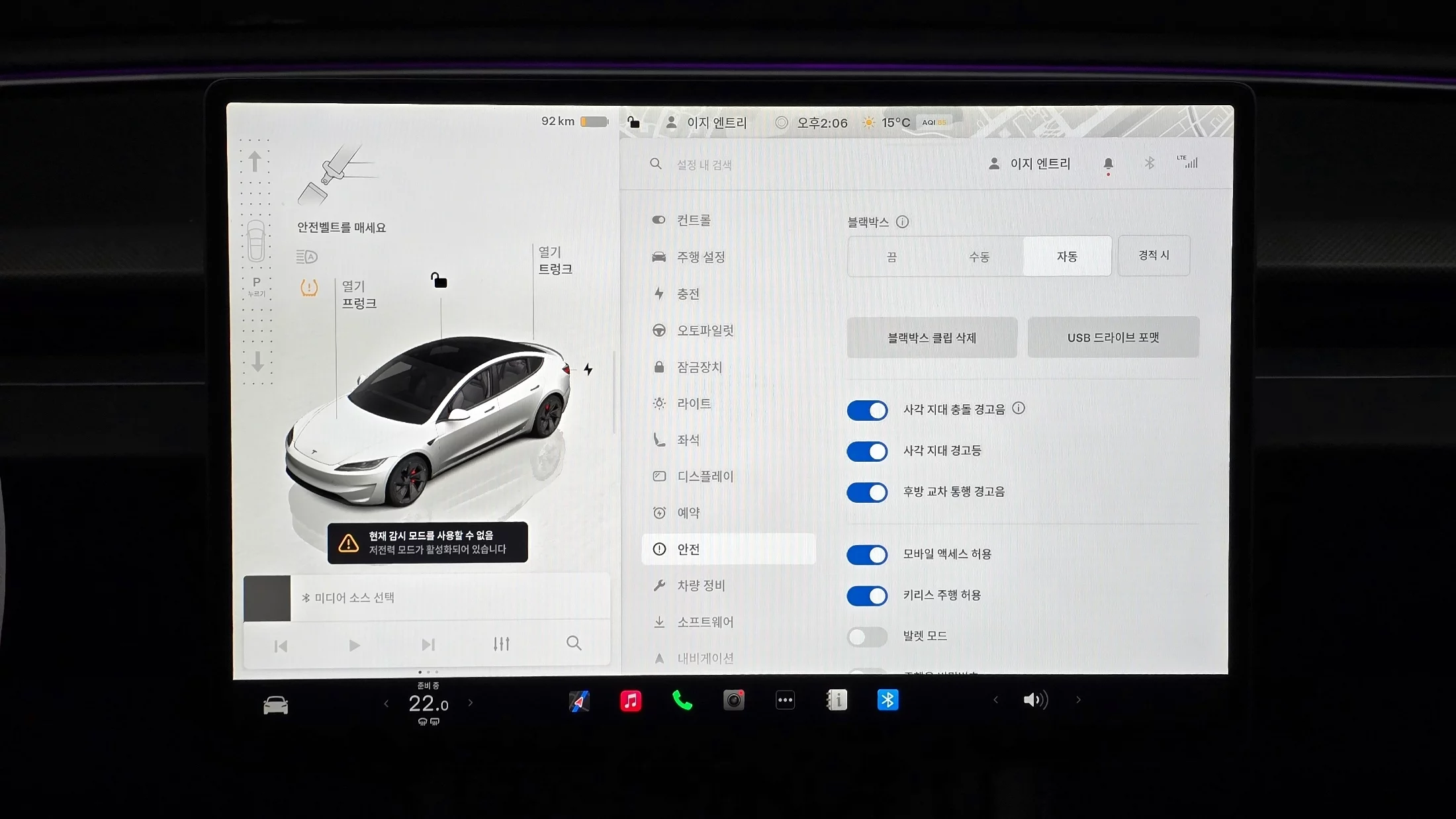Enable valet mode toggle
The width and height of the screenshot is (1456, 819).
click(867, 636)
